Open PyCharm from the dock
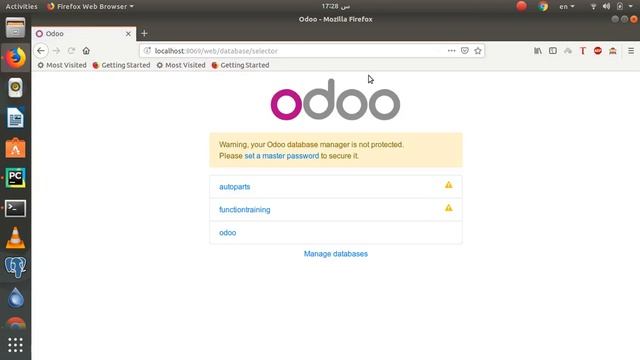The image size is (640, 360). pyautogui.click(x=16, y=178)
